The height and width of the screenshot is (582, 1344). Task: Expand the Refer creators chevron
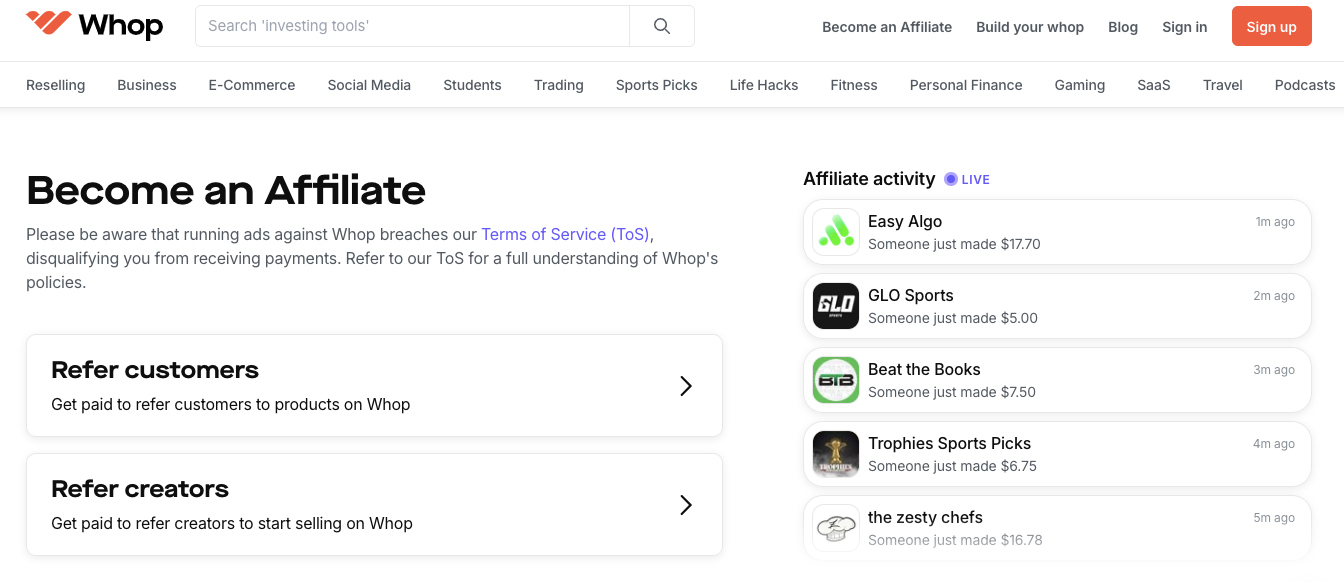click(x=687, y=505)
